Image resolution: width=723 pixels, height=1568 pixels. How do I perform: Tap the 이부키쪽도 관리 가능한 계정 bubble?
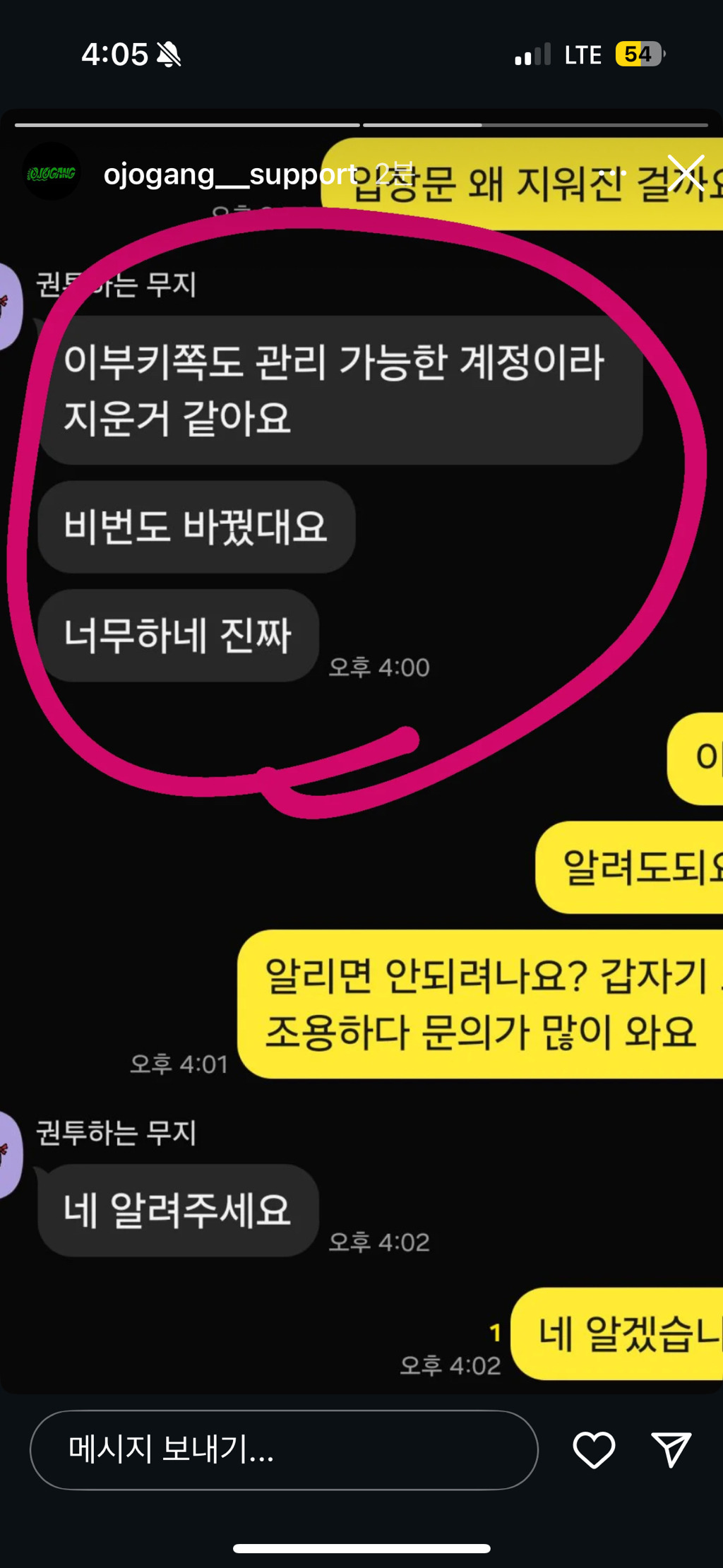click(x=340, y=390)
